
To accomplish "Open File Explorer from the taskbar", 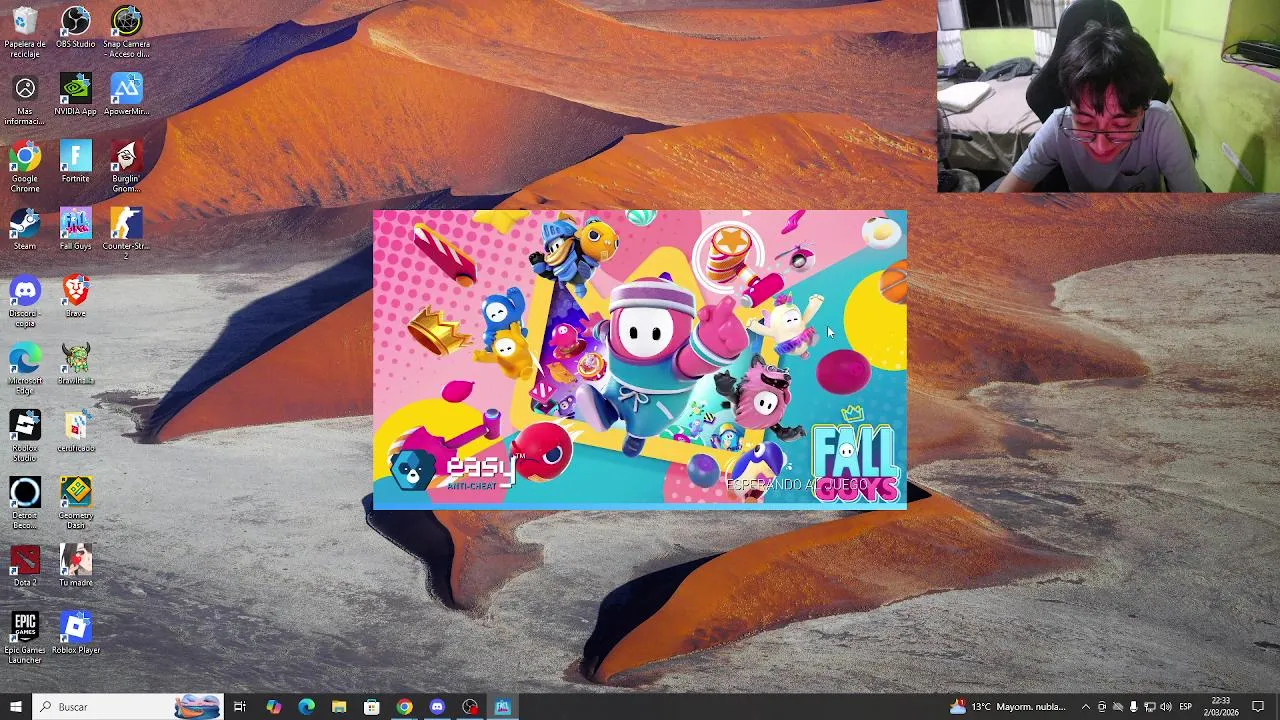I will click(339, 707).
